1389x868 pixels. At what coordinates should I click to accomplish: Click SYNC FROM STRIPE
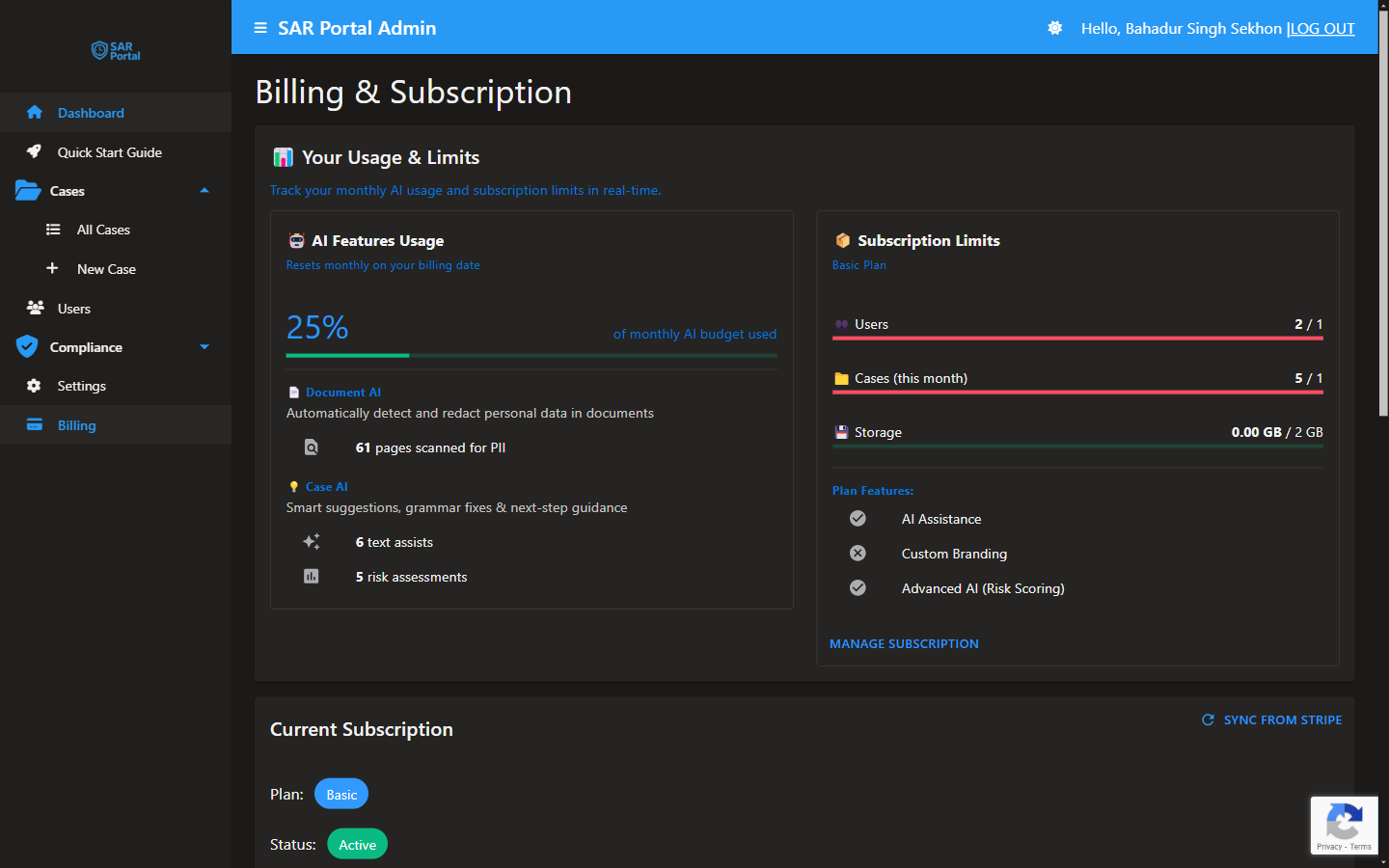pos(1271,719)
